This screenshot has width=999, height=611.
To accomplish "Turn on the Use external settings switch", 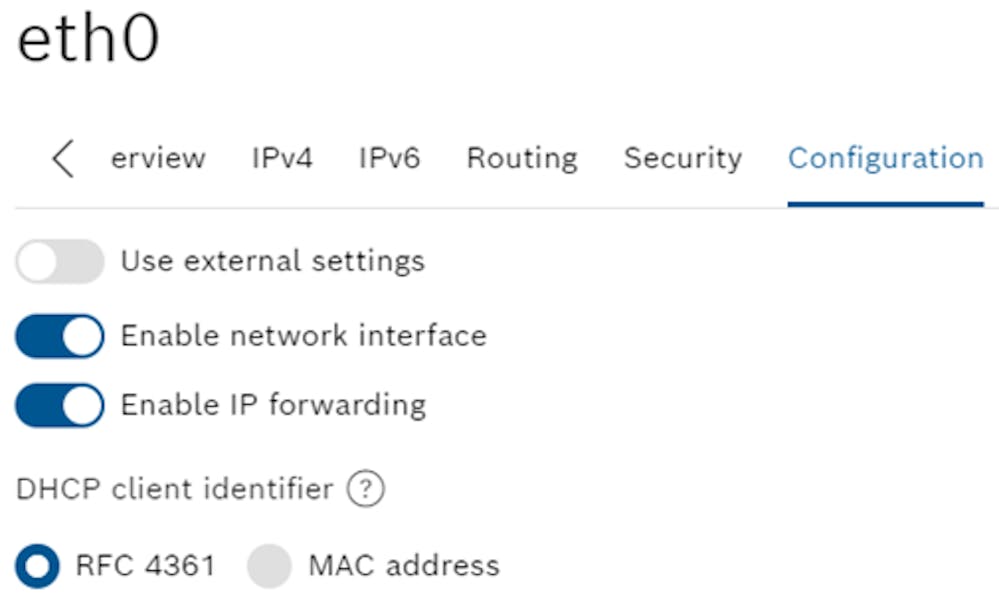I will tap(60, 261).
